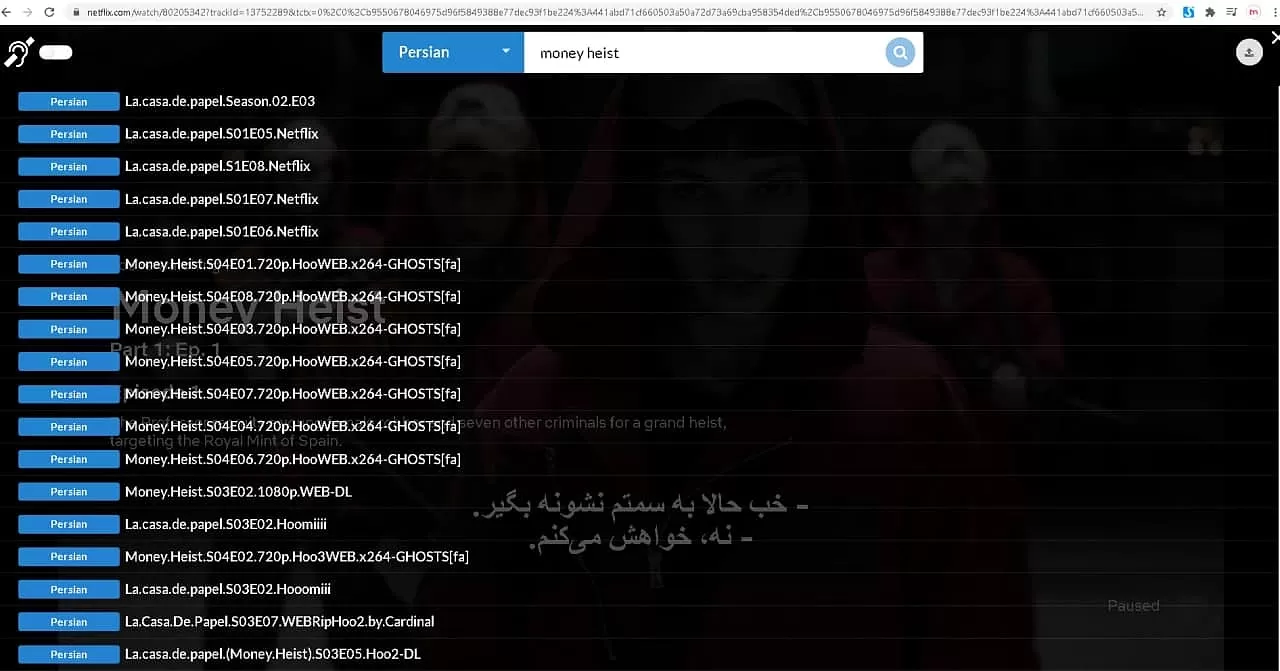Select La.Casa.De.Papel.S03E07.WEBRipHoo2.by.Cardinal subtitle
The width and height of the screenshot is (1280, 671).
(x=280, y=621)
